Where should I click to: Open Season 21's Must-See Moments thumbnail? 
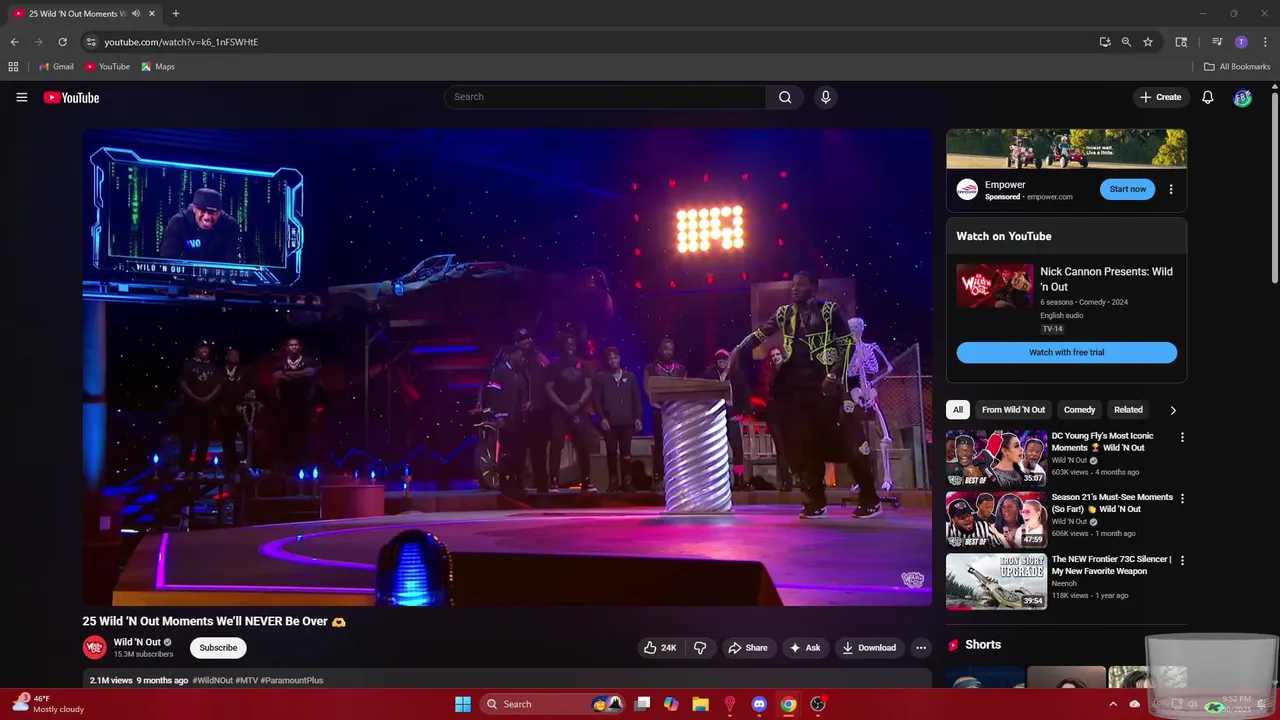[996, 520]
